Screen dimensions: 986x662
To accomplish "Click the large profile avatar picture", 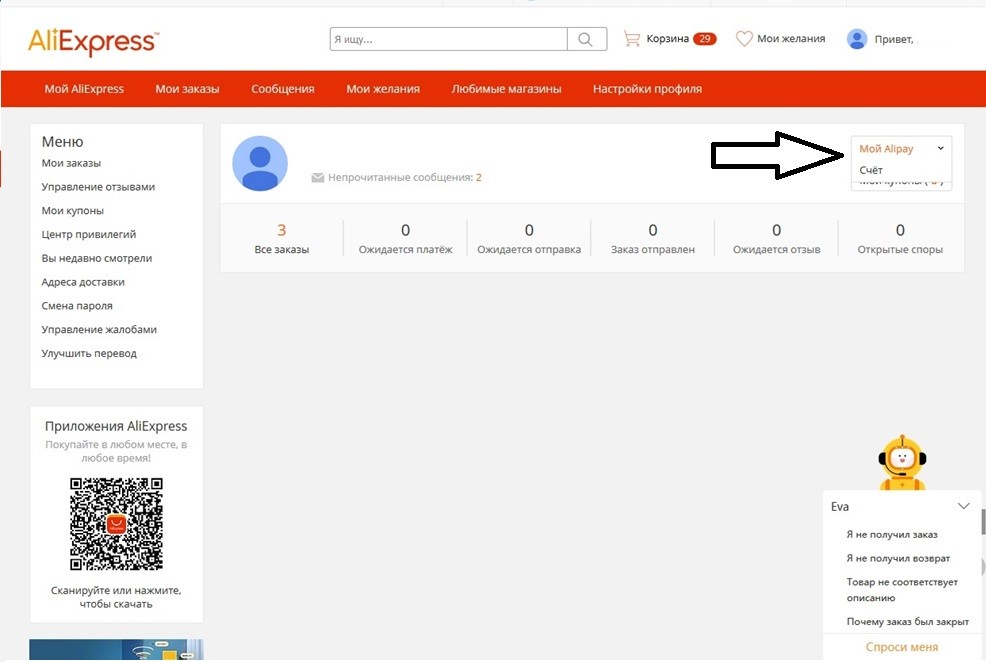I will 260,163.
